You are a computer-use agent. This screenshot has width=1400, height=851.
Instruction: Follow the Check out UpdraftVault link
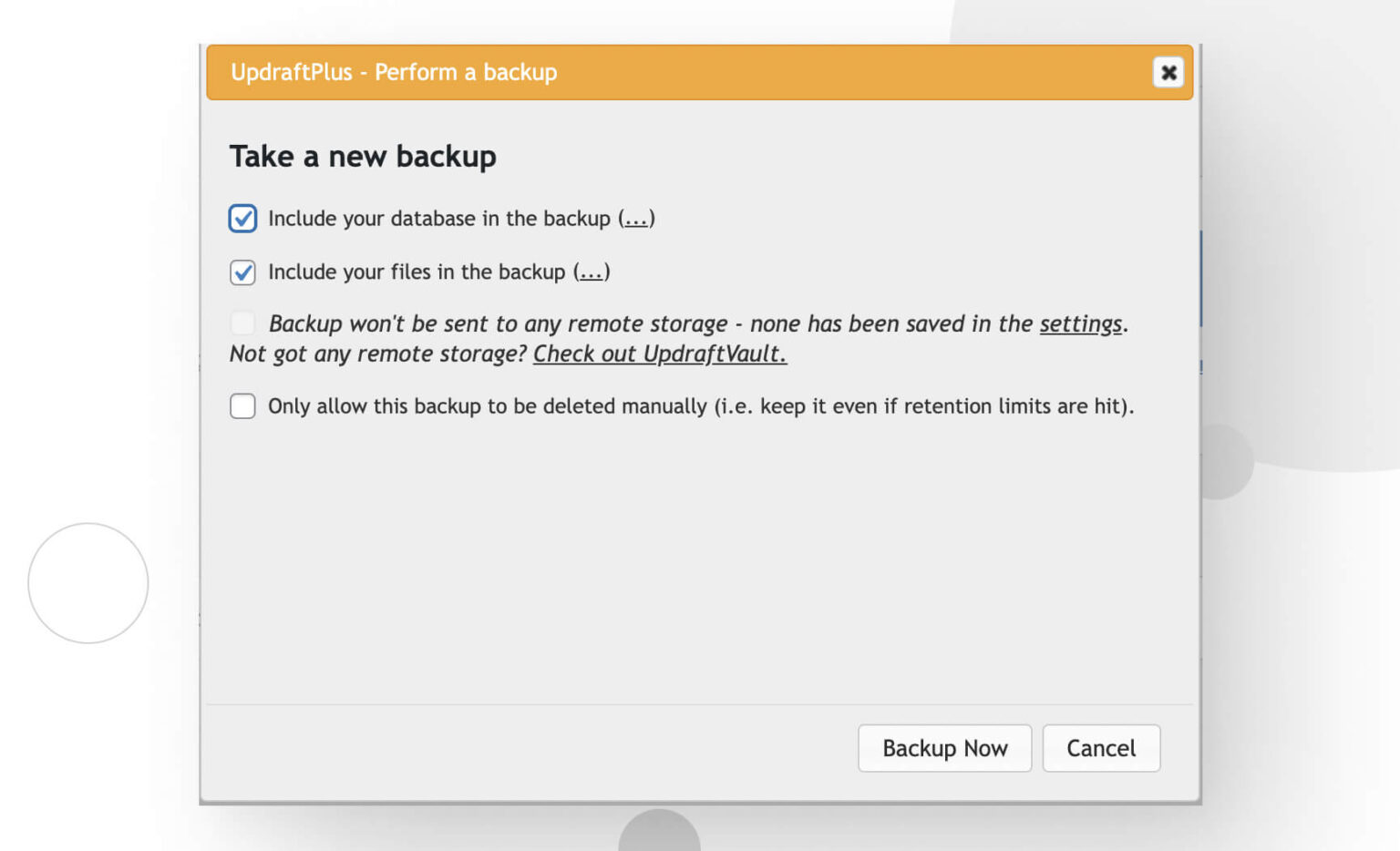click(660, 354)
